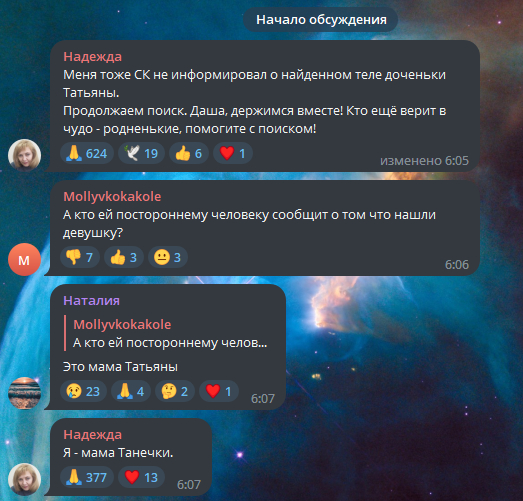Open Наталия's sunset avatar
Viewport: 523px width, 501px height.
coord(24,393)
